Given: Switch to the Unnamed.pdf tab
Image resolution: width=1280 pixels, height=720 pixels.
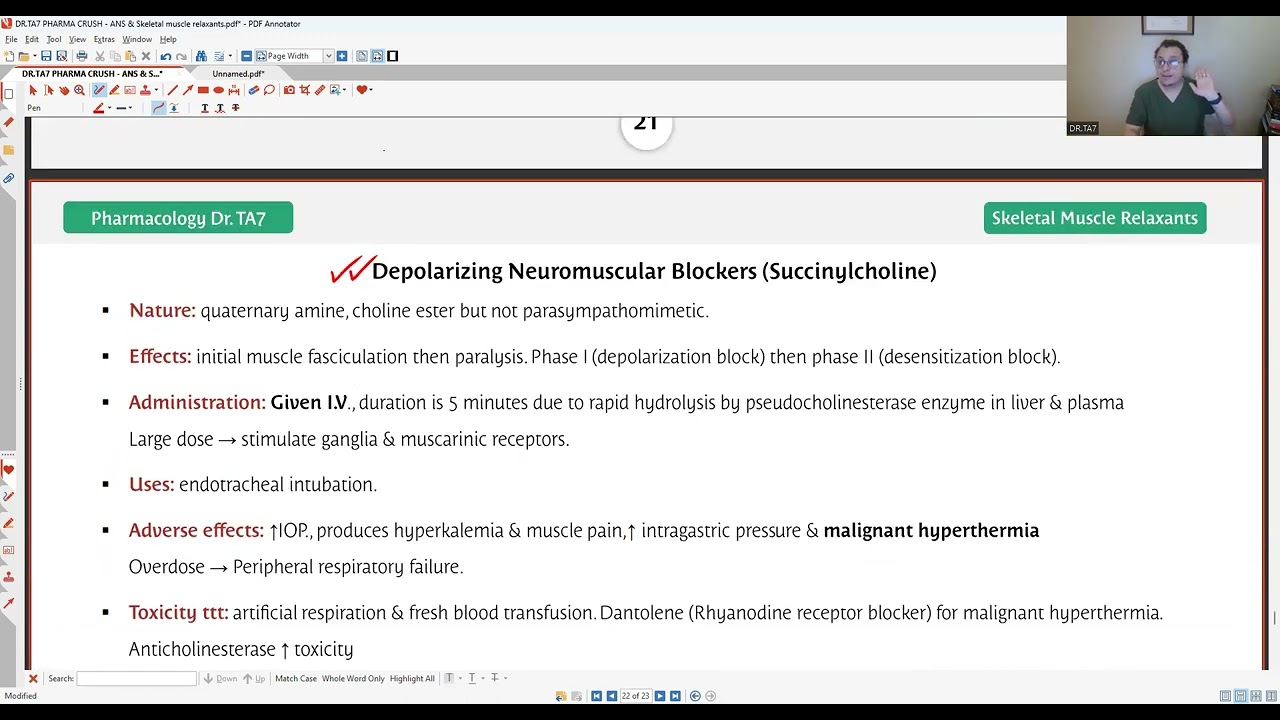Looking at the screenshot, I should pyautogui.click(x=238, y=74).
